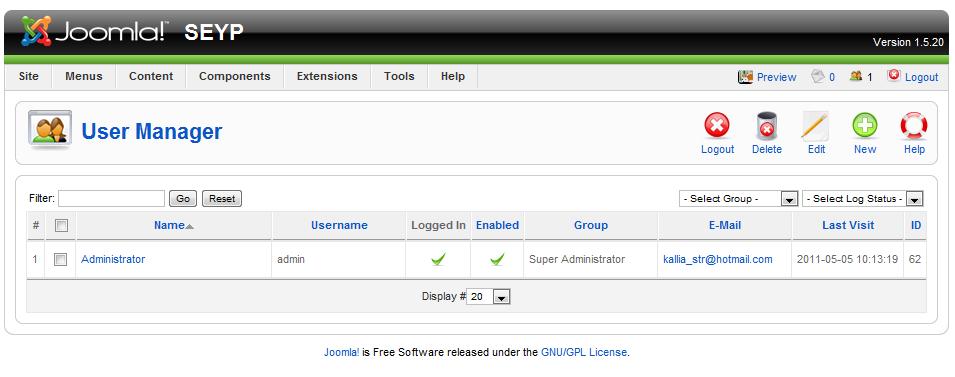Viewport: 955px width, 377px height.
Task: Click the Filter text input field
Action: [x=111, y=199]
